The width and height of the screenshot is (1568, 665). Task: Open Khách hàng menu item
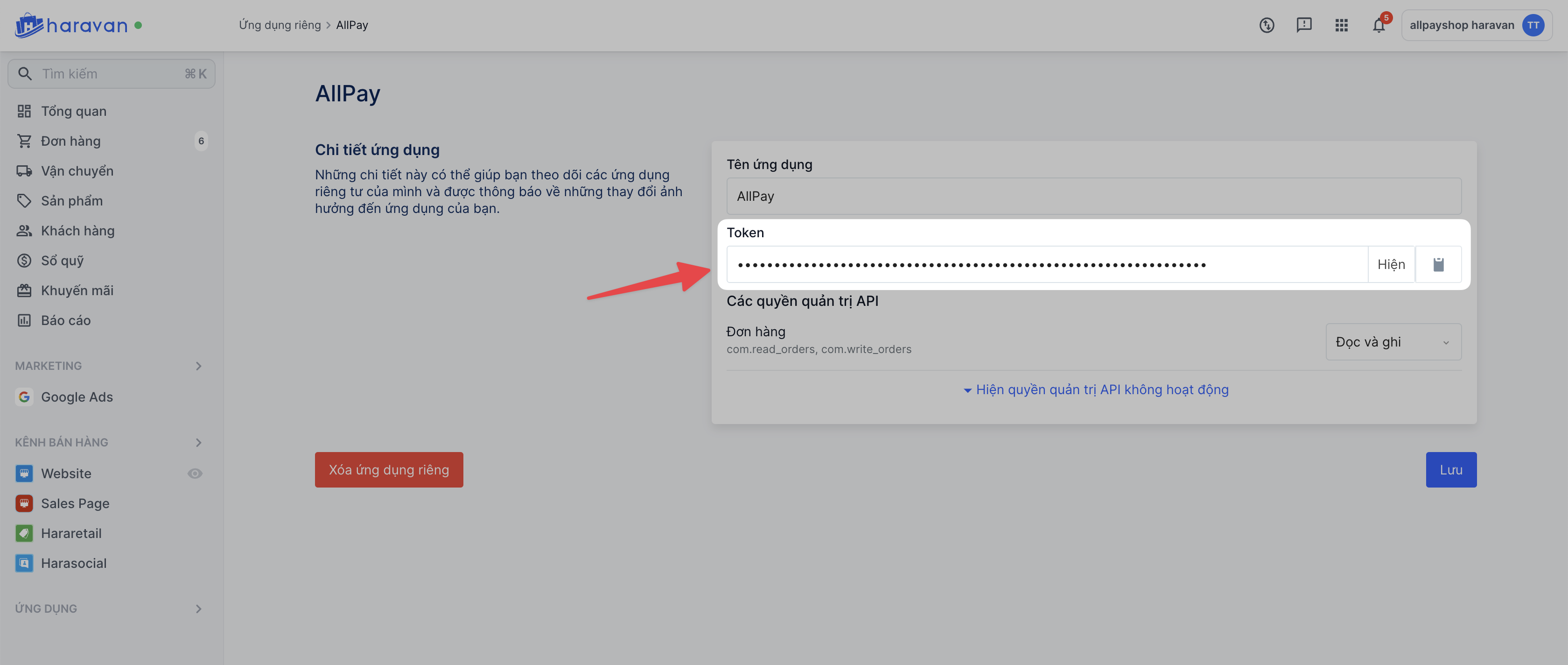click(78, 230)
